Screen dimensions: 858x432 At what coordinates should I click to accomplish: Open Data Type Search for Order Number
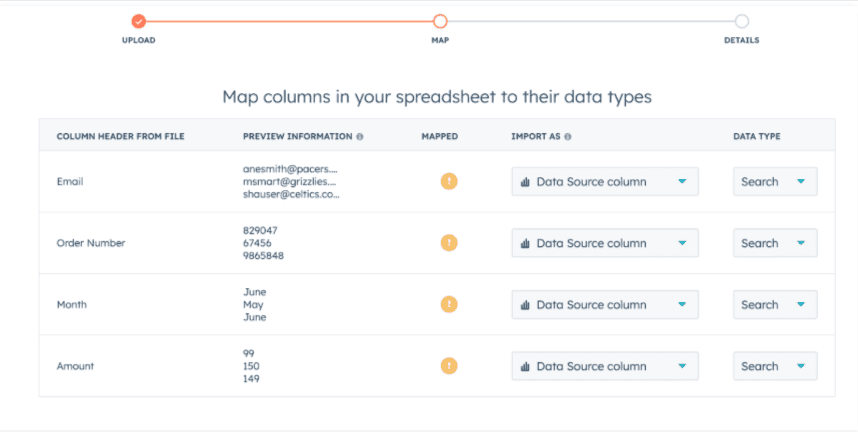774,243
